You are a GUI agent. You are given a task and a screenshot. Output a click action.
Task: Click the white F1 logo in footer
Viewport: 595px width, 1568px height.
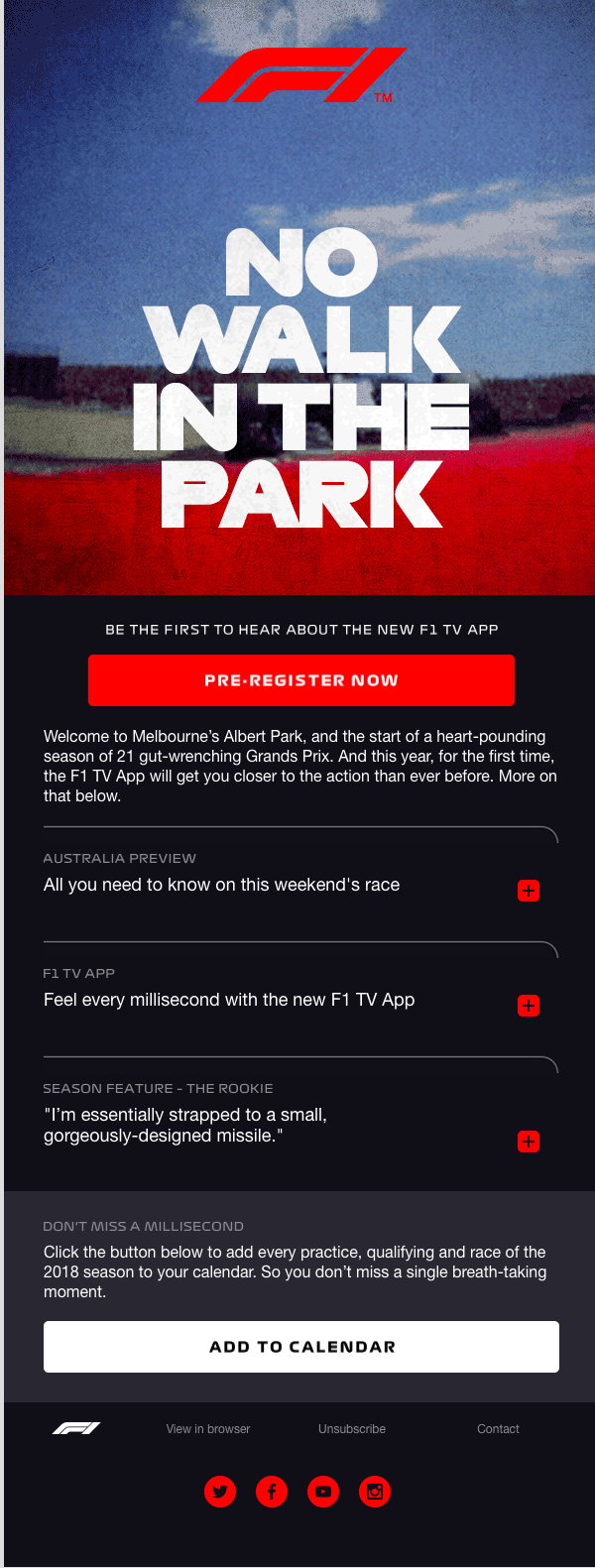76,1428
